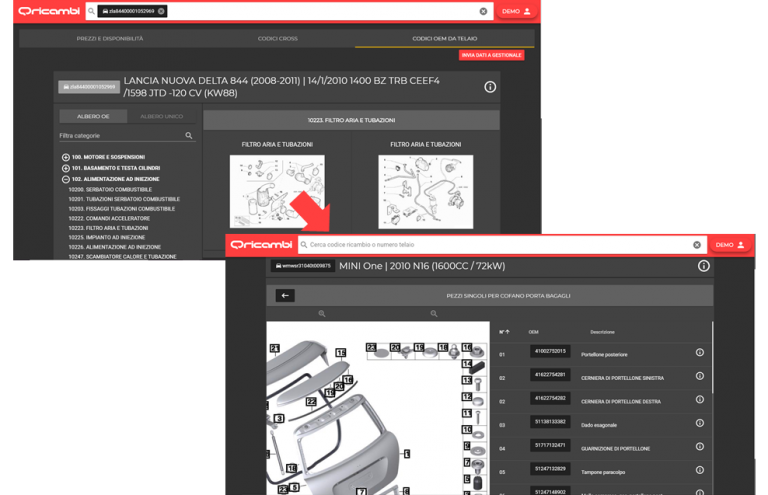
Task: Switch to Prezzi e Disponibilità tab
Action: [110, 39]
